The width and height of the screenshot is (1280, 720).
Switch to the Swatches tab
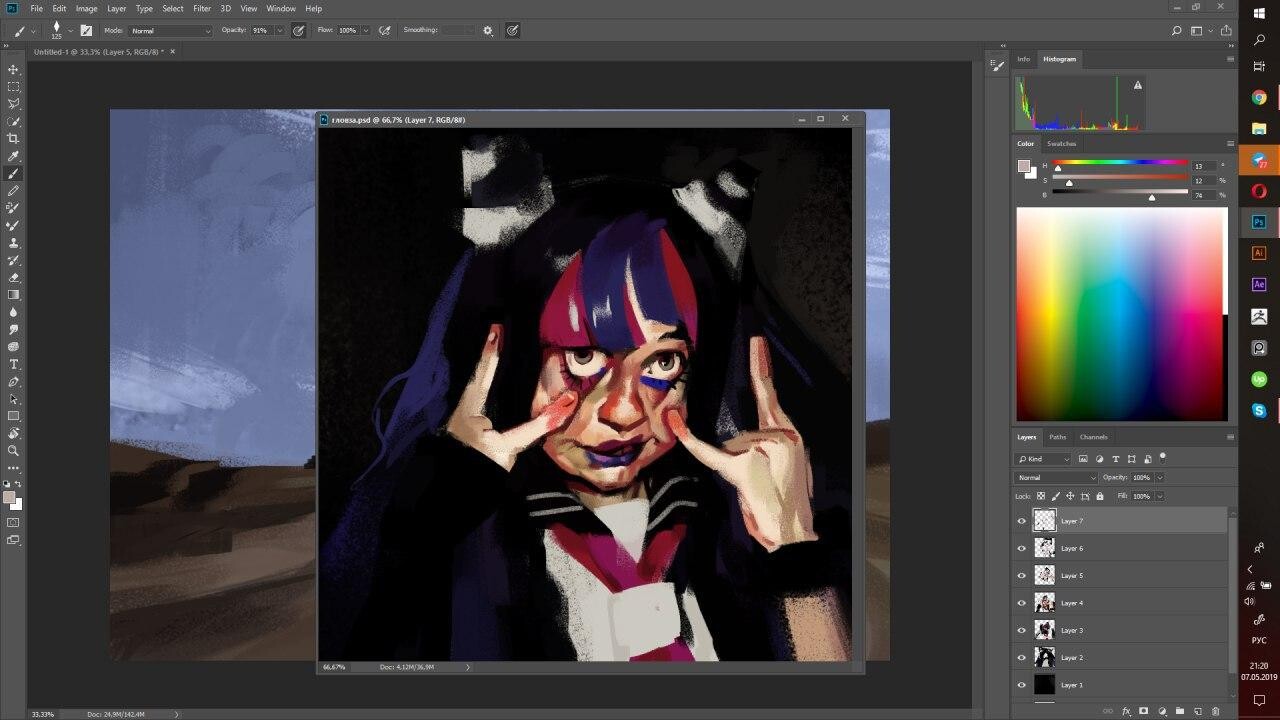(1061, 144)
